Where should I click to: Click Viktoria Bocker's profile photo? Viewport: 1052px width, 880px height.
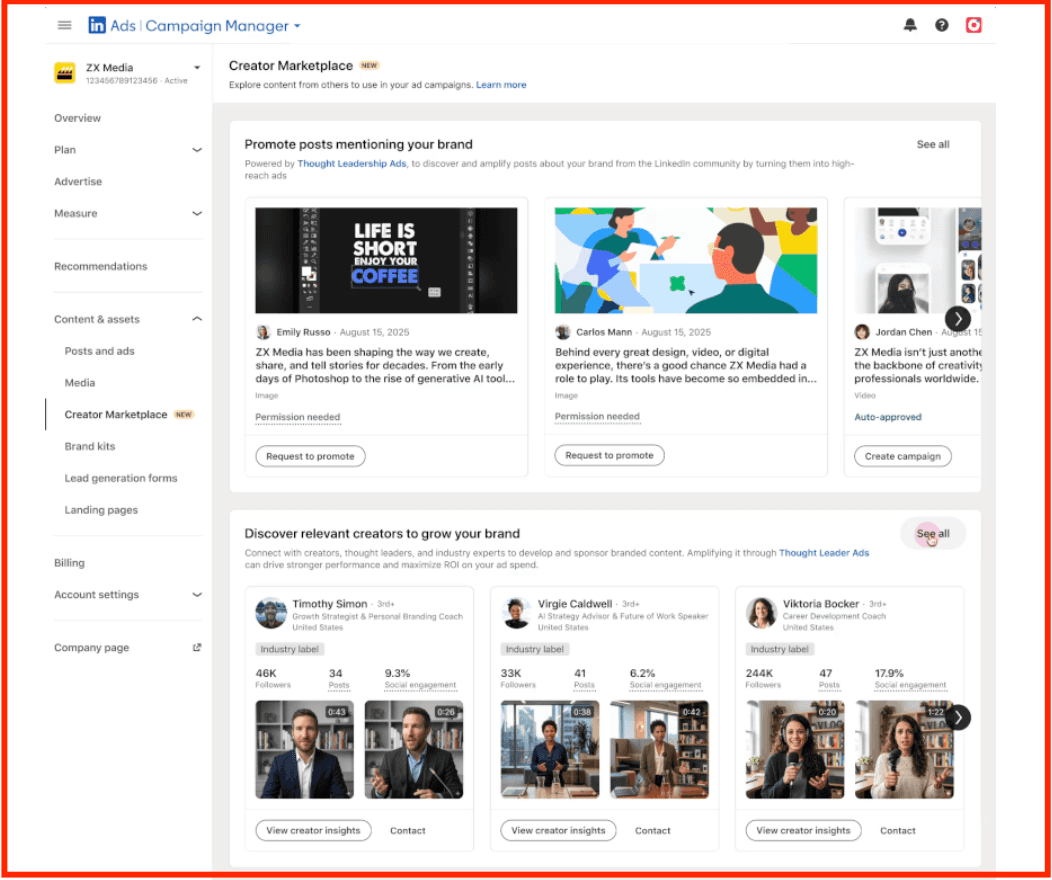[761, 613]
